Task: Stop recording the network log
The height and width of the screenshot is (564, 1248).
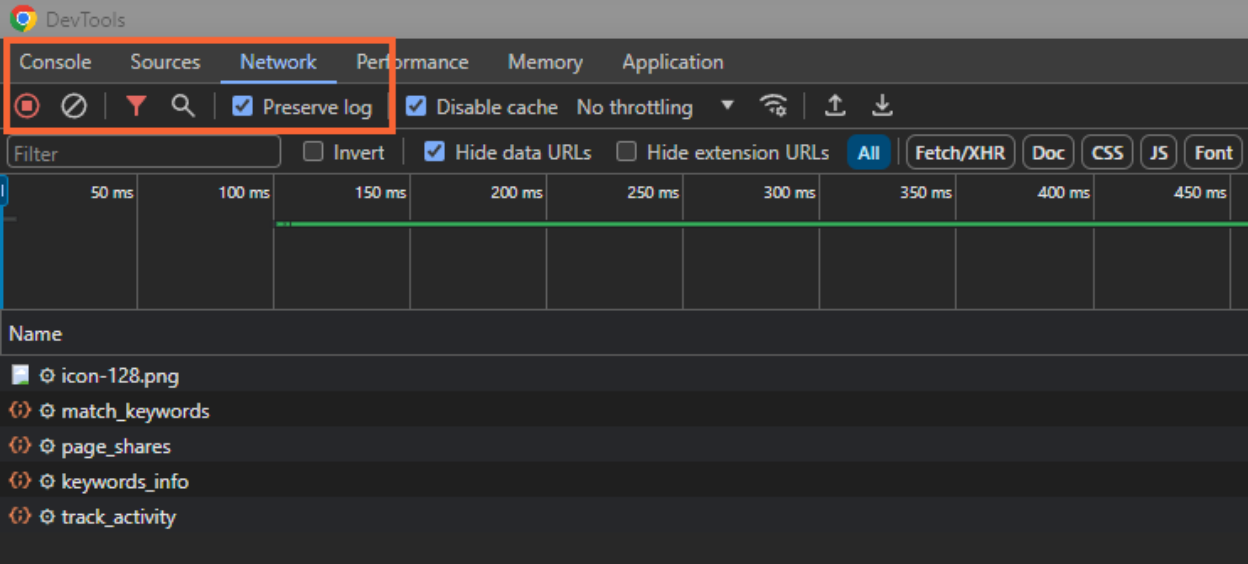Action: pos(27,106)
